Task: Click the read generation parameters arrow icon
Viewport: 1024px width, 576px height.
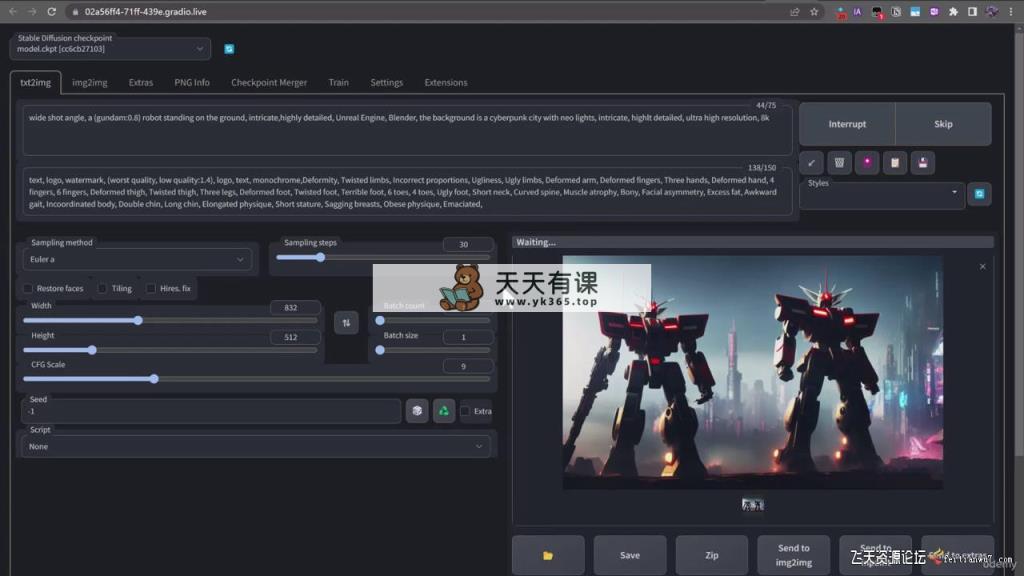Action: click(x=811, y=163)
